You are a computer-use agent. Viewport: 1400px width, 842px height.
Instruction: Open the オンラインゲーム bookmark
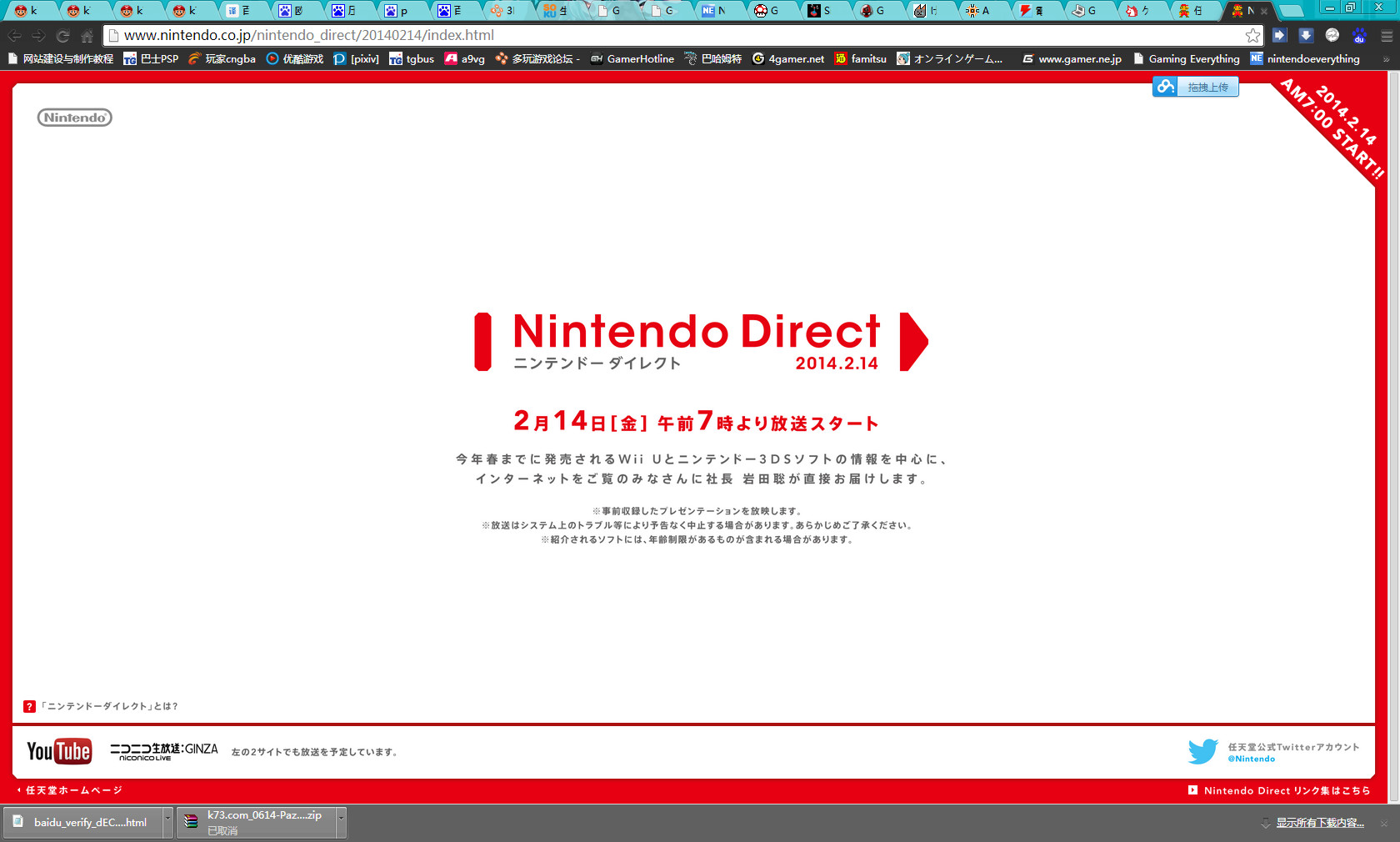point(950,58)
